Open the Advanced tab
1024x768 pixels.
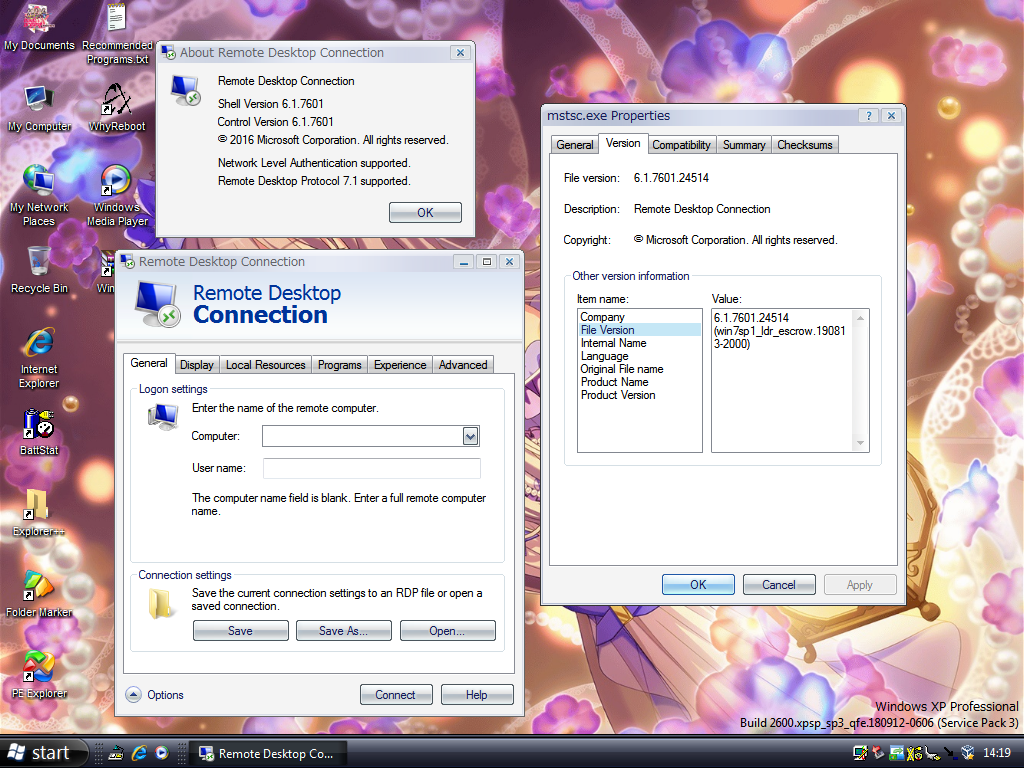pos(463,364)
